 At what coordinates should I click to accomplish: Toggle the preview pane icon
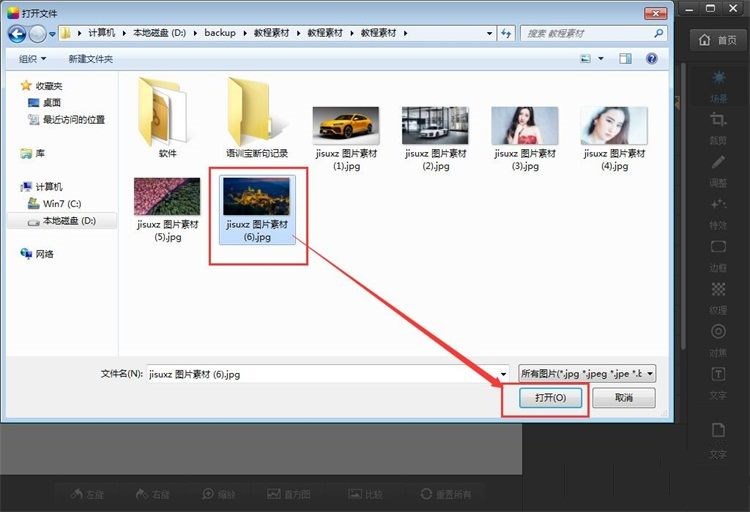626,59
